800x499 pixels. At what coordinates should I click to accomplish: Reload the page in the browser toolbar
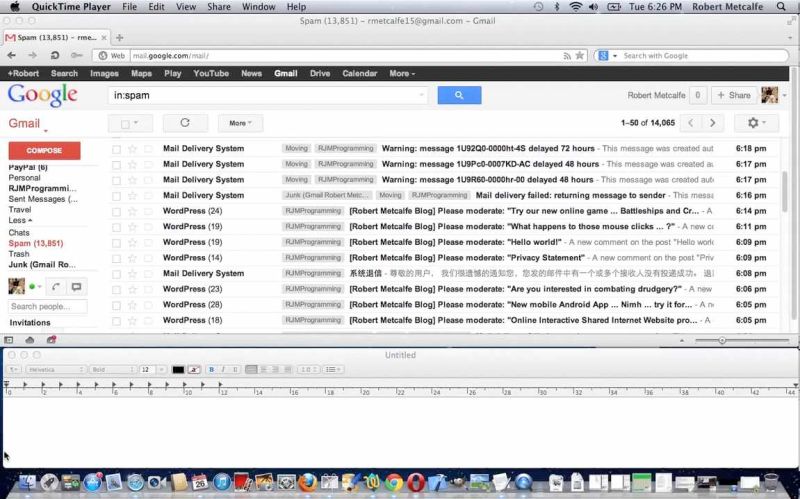(x=55, y=55)
